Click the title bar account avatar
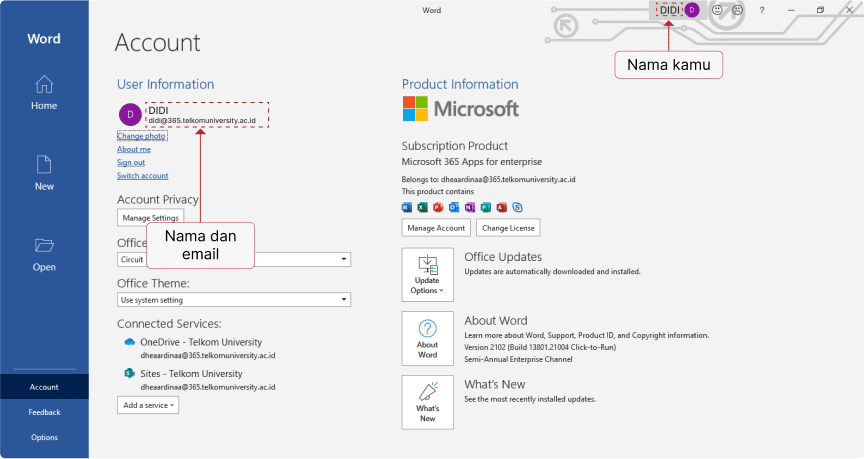 [692, 10]
